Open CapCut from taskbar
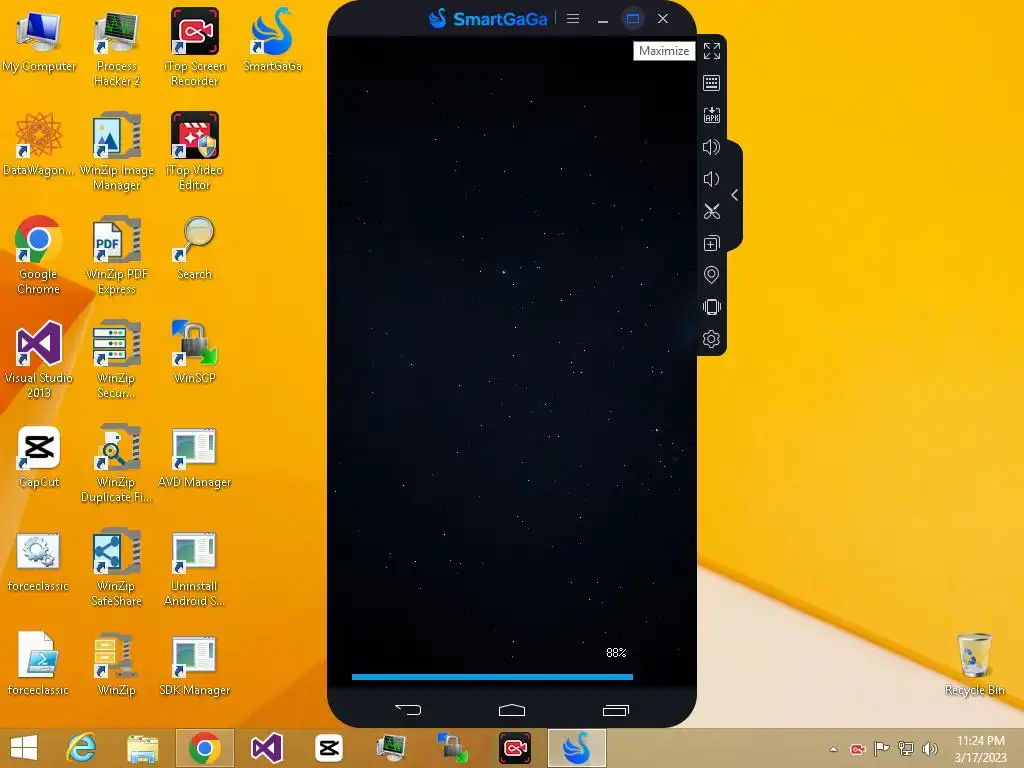This screenshot has height=768, width=1024. (x=328, y=748)
